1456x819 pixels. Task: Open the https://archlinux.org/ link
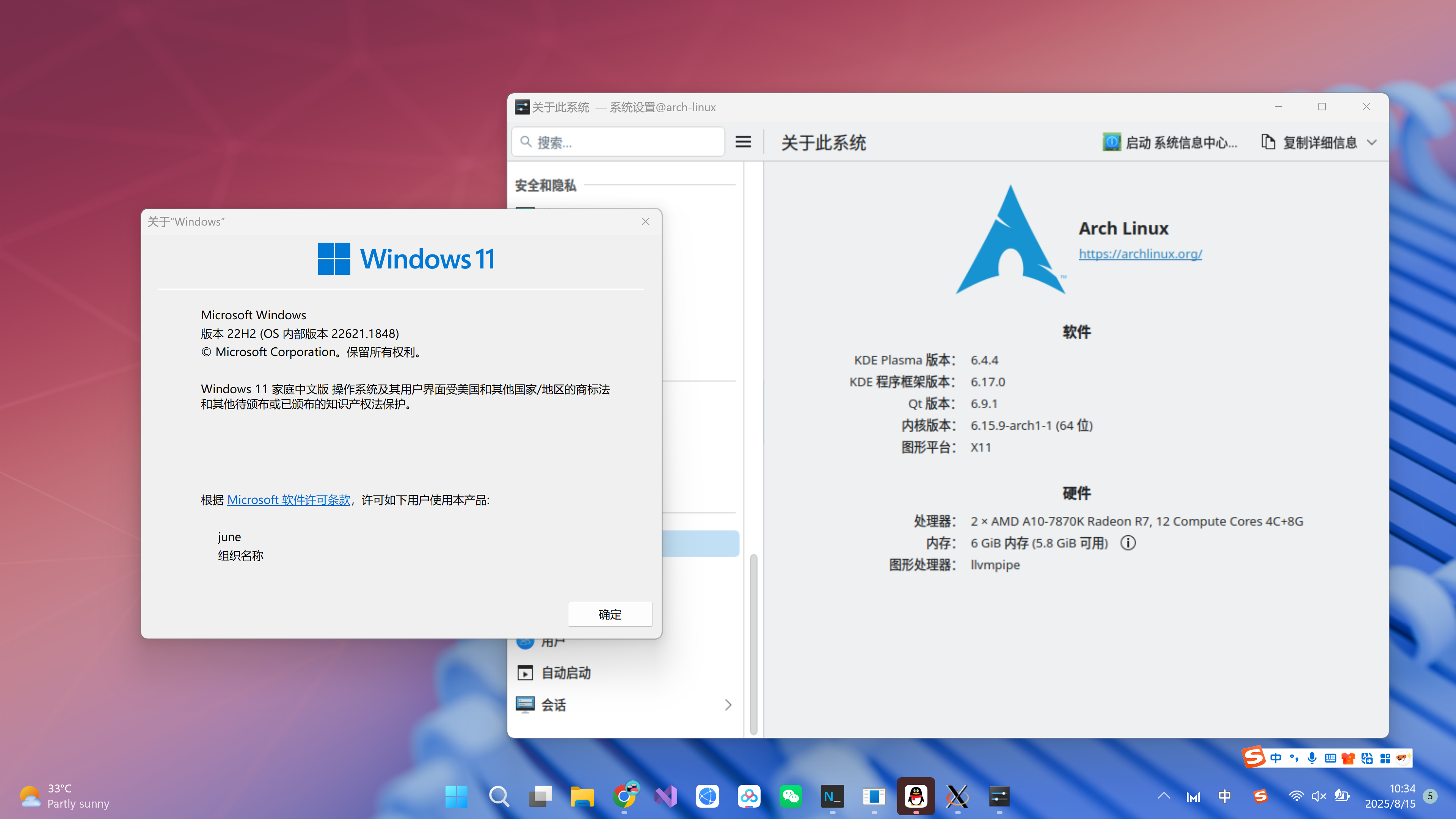click(1140, 254)
